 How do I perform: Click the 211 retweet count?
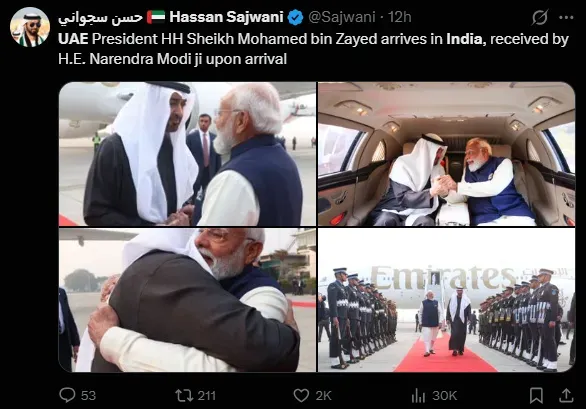point(207,396)
